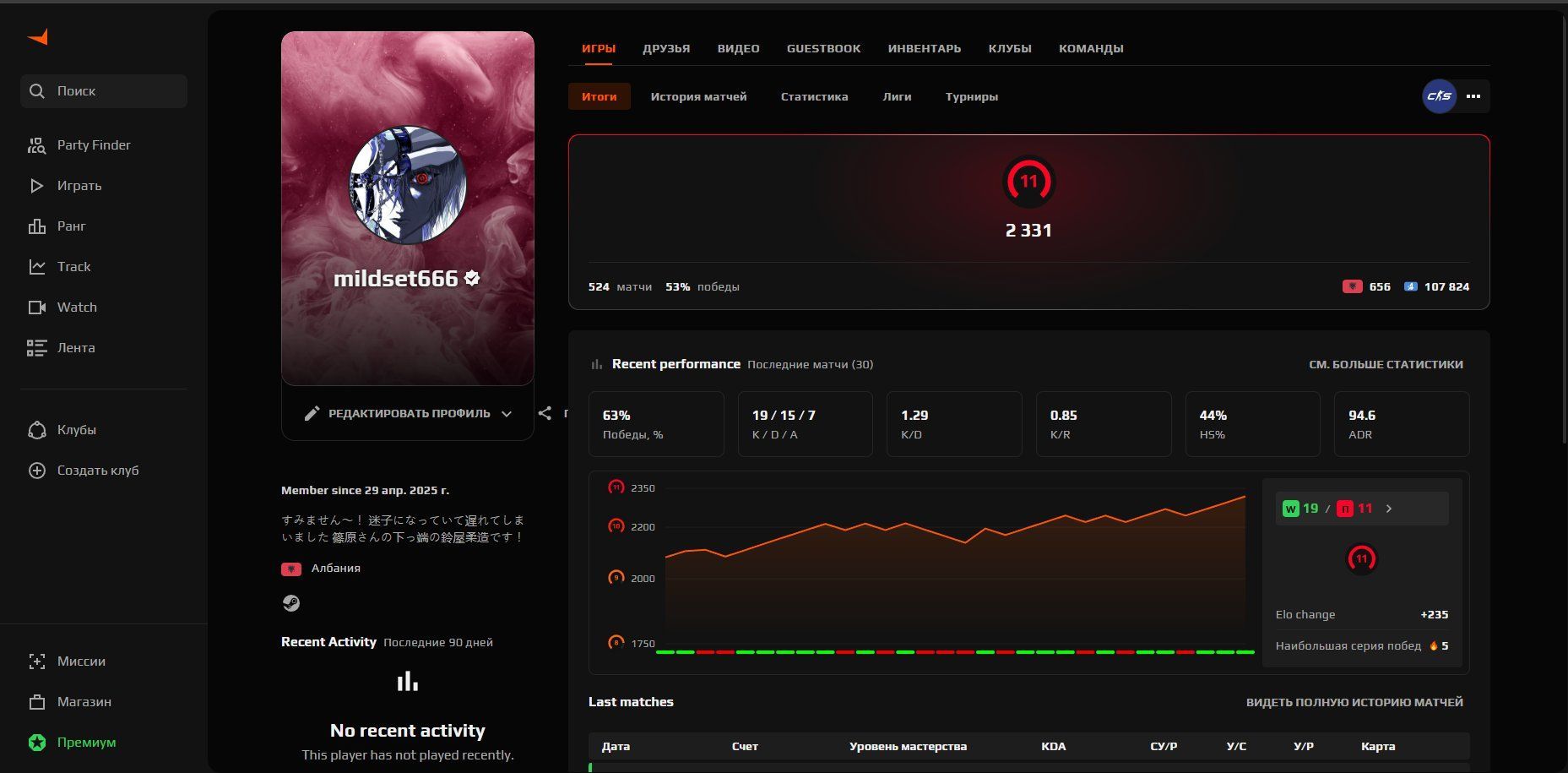1568x773 pixels.
Task: Open Миссии from the sidebar
Action: coord(81,661)
